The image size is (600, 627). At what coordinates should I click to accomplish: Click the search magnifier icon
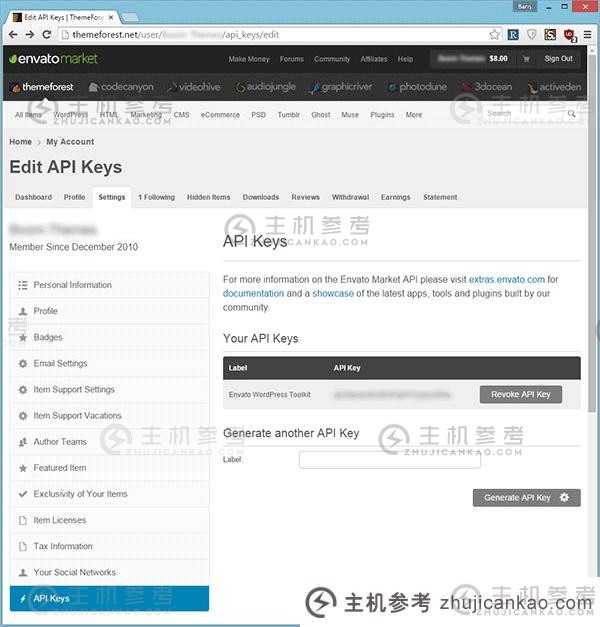pos(572,114)
